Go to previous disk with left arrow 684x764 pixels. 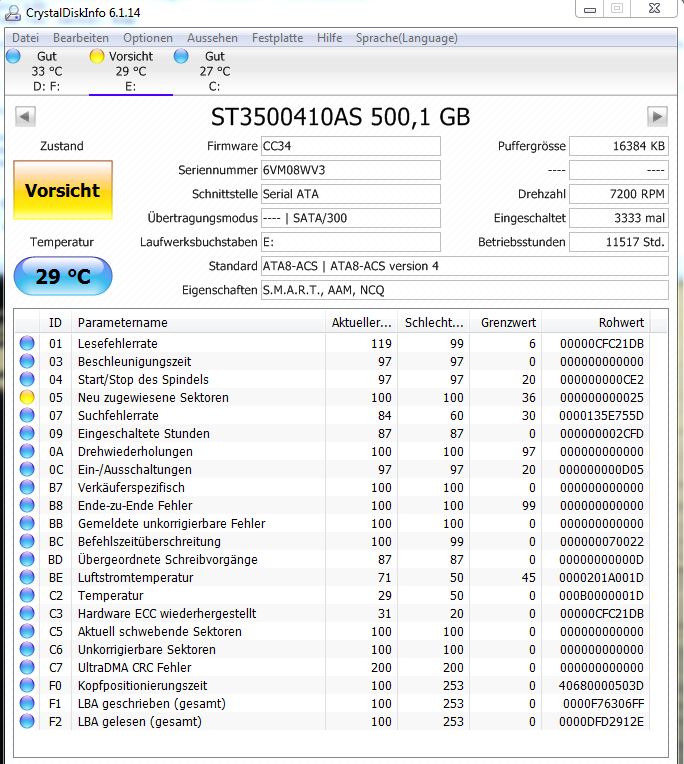pos(25,117)
